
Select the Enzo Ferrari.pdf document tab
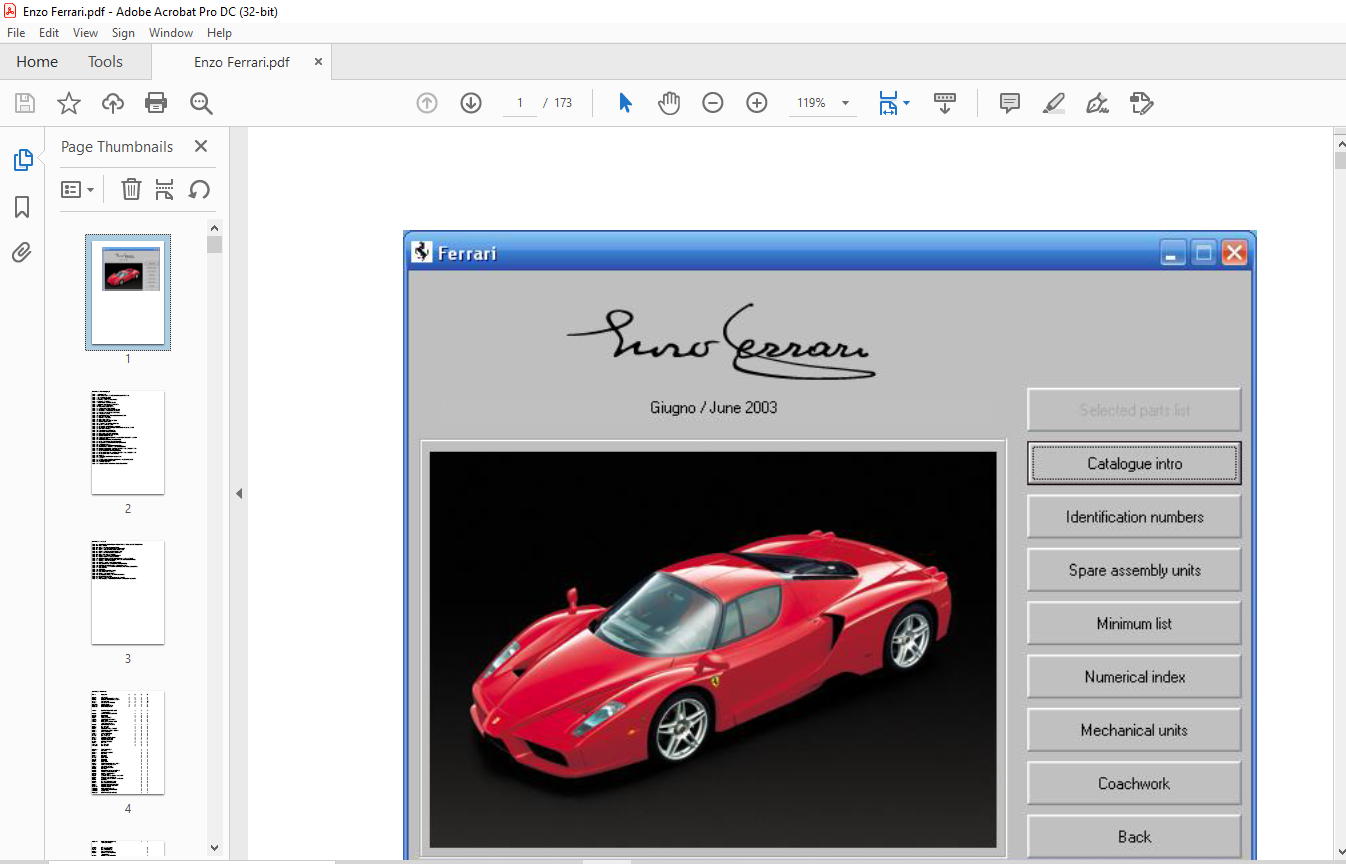(x=242, y=62)
